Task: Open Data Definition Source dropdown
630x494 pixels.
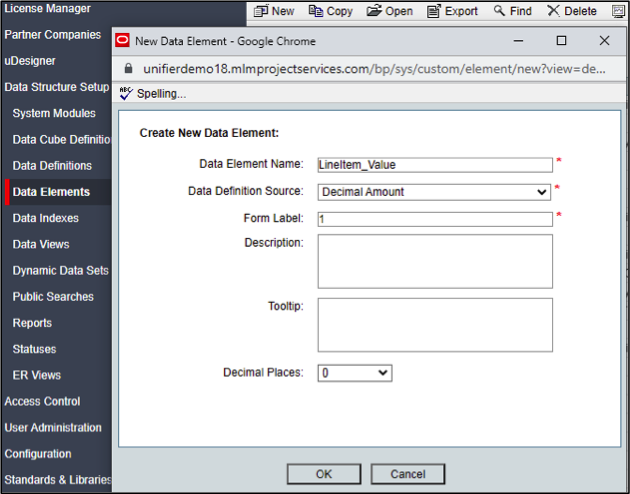Action: [434, 192]
